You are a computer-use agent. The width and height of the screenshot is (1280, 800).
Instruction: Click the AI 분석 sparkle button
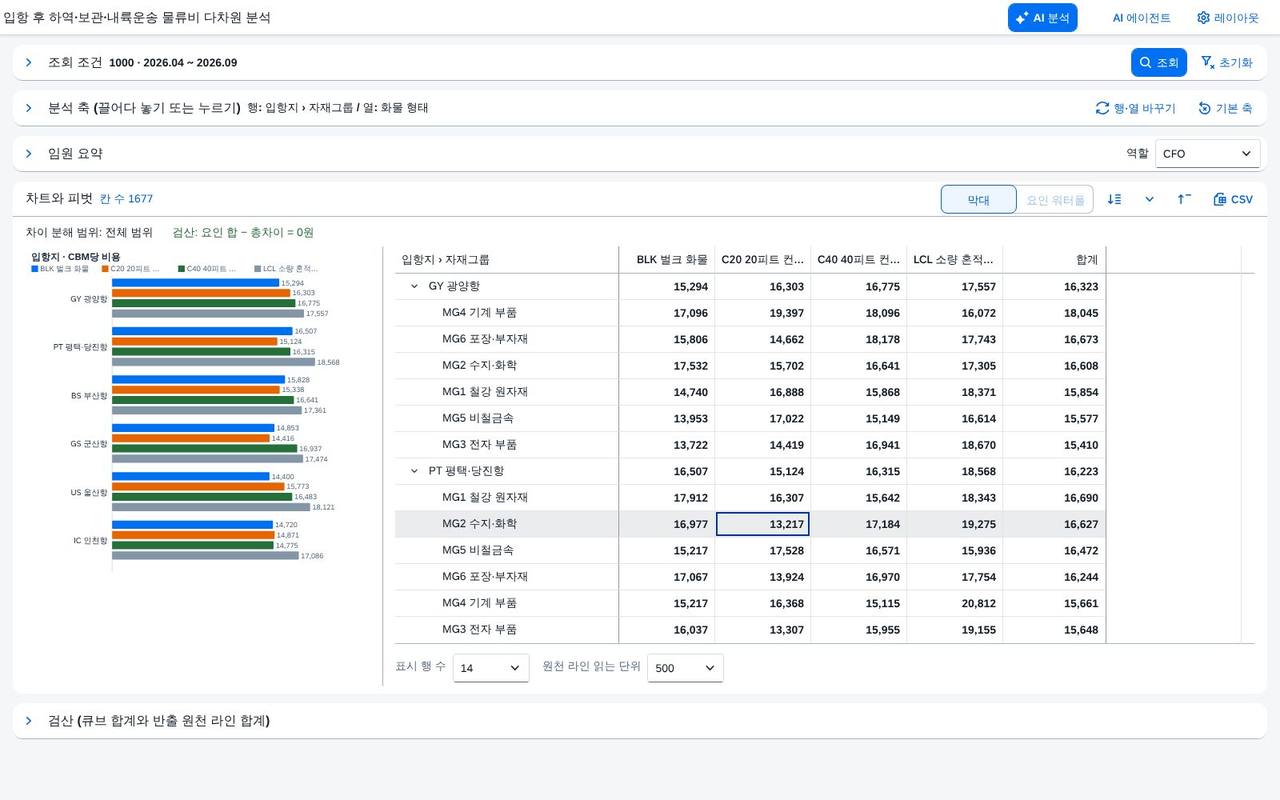click(1042, 18)
